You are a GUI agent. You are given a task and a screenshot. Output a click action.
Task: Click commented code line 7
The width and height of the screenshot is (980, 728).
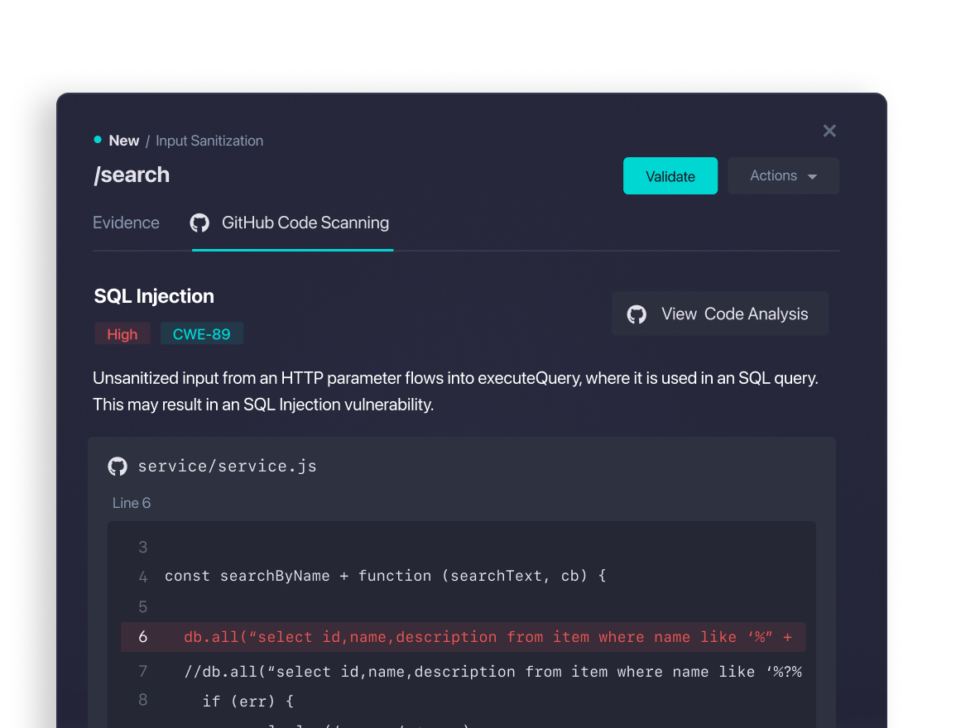(492, 672)
